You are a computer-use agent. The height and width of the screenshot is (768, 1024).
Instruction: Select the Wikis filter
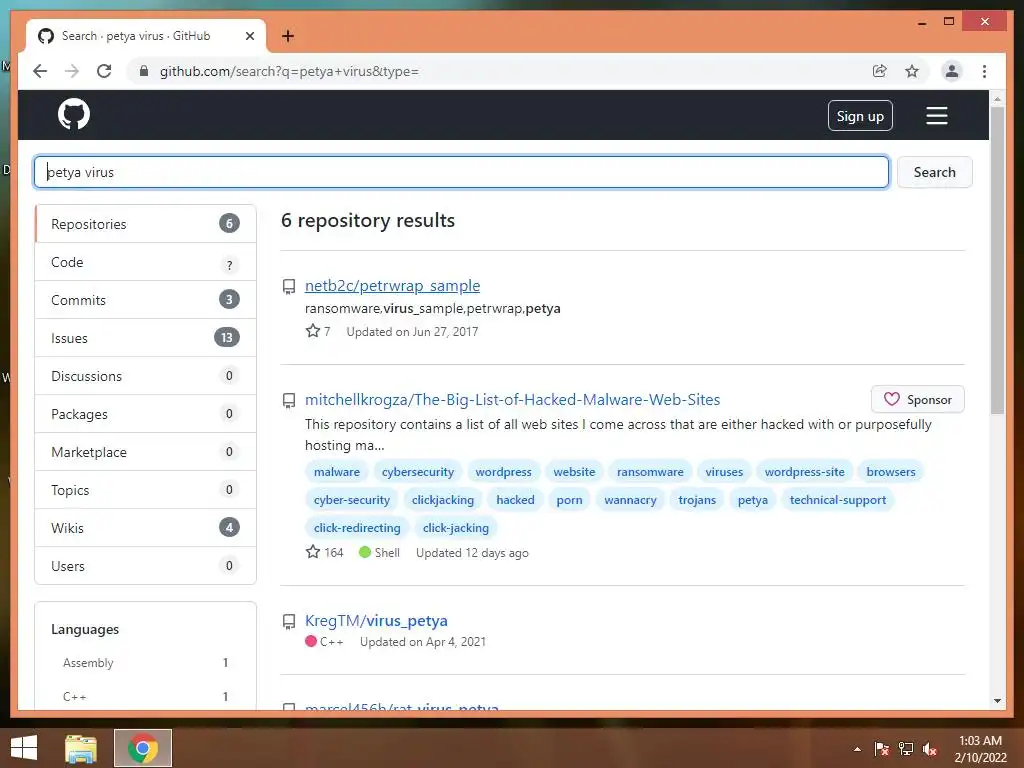coord(145,527)
